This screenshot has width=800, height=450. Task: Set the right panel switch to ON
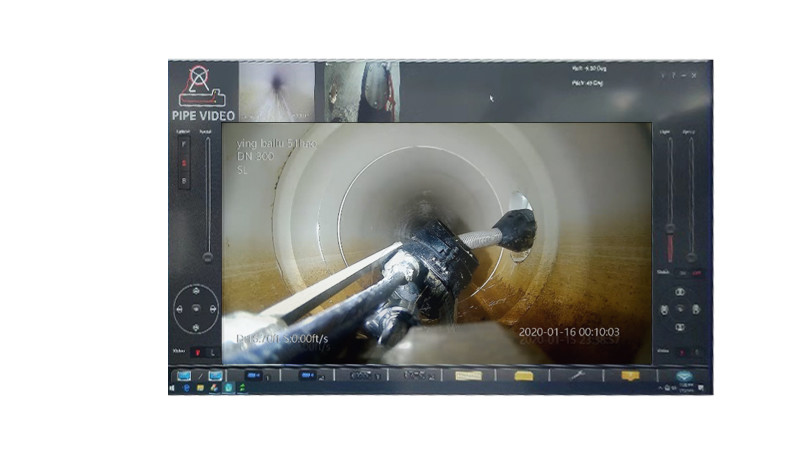tap(683, 273)
